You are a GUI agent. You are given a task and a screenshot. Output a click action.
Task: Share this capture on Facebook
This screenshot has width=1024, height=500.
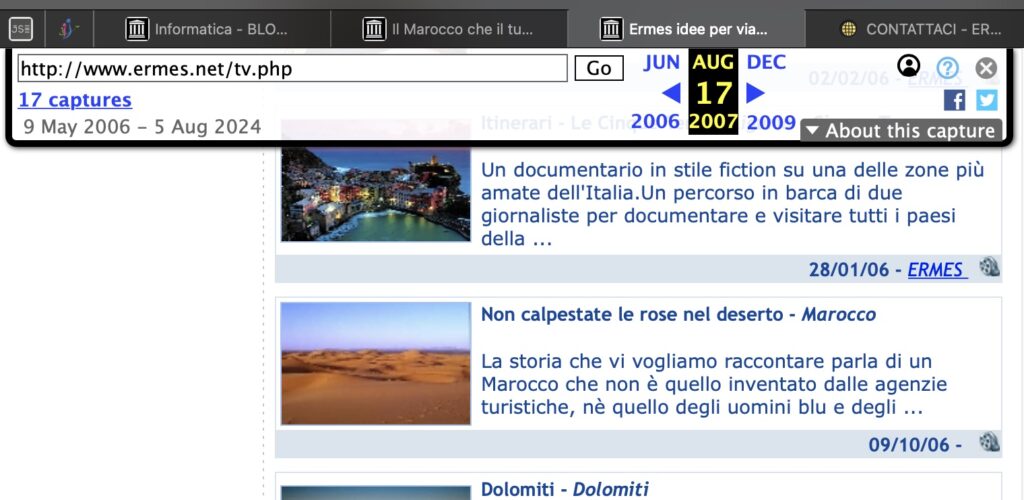pos(955,100)
